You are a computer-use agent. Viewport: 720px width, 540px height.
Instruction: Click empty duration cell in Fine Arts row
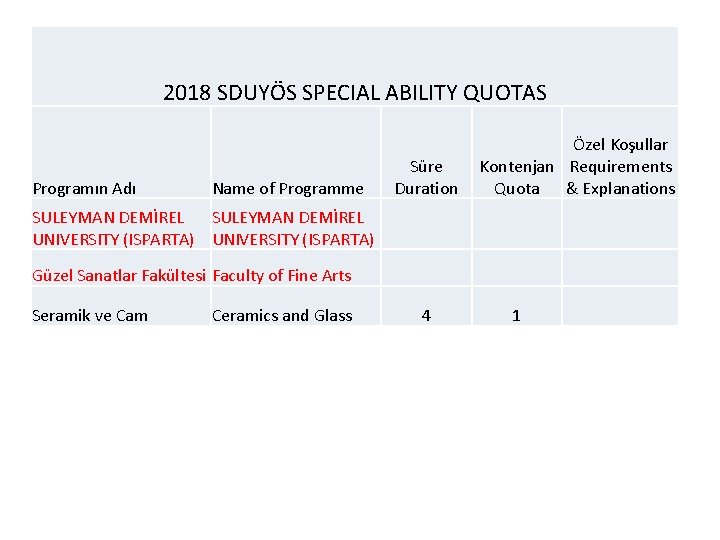(x=426, y=268)
